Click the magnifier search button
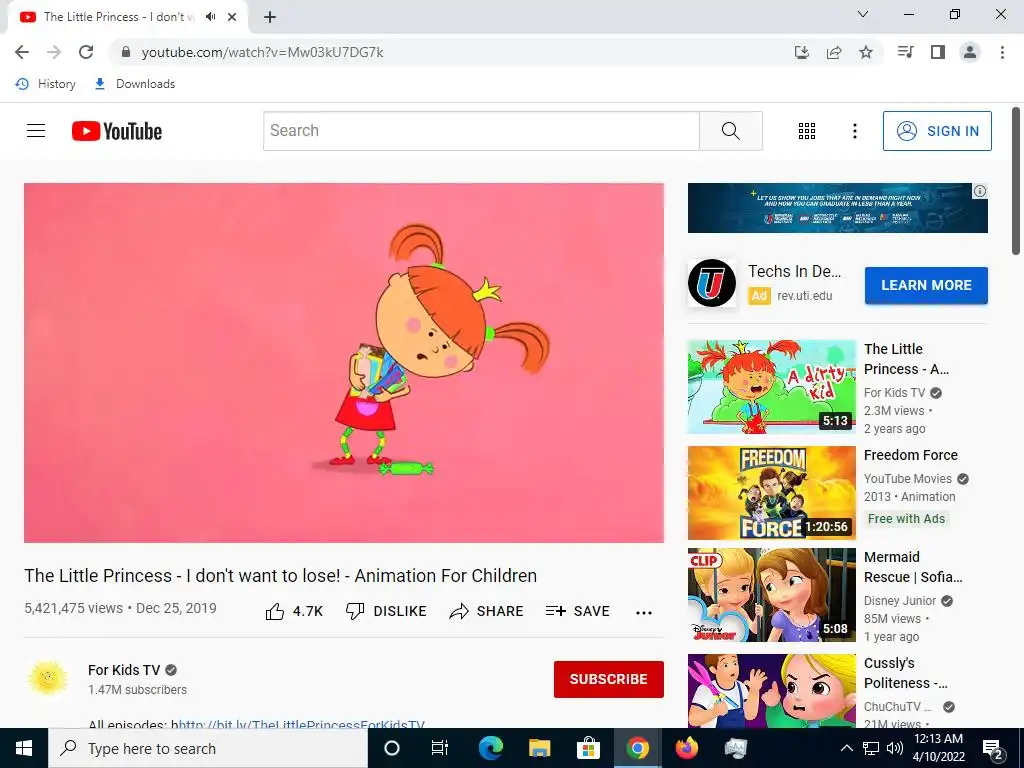Screen dimensions: 1024x768 [731, 131]
